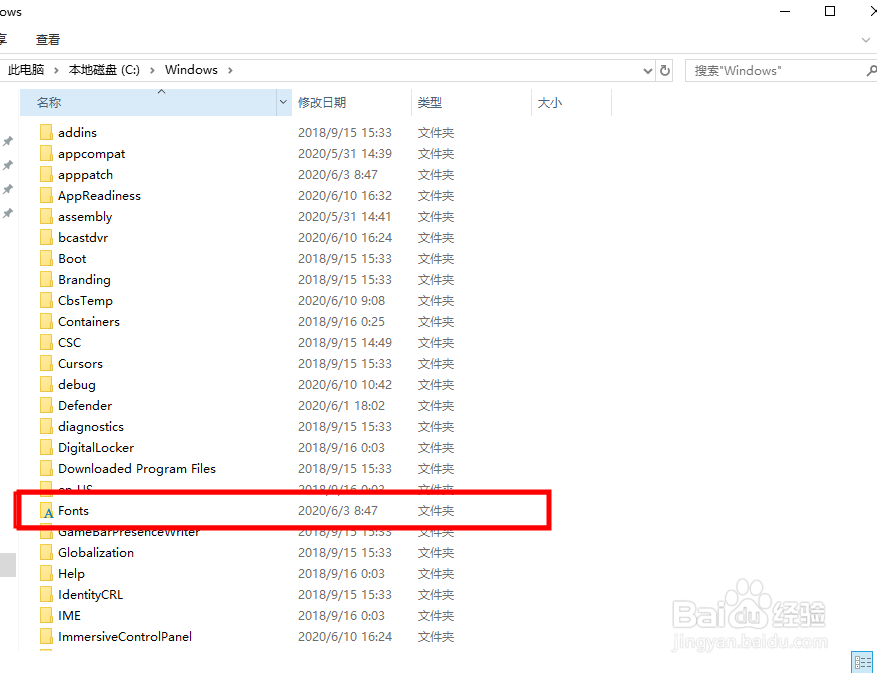Screen dimensions: 877x673
Task: Sort by the 类型 column header
Action: pyautogui.click(x=471, y=102)
